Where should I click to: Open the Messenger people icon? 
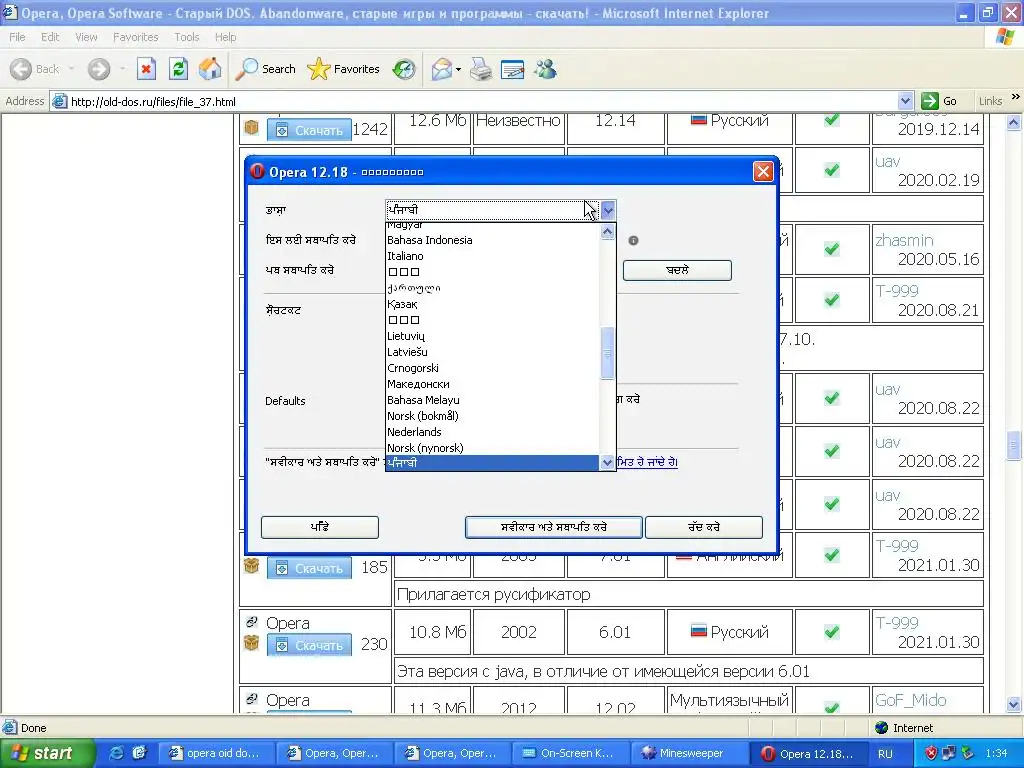coord(545,69)
